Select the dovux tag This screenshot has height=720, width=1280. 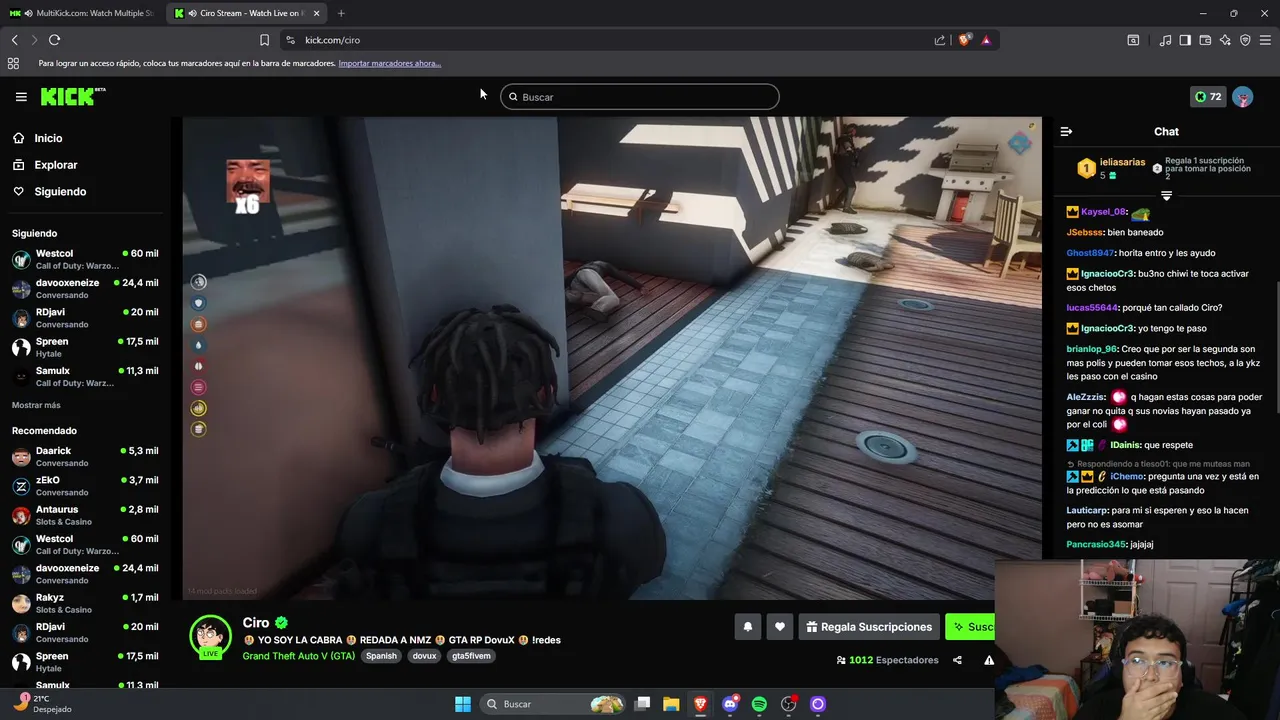click(425, 656)
